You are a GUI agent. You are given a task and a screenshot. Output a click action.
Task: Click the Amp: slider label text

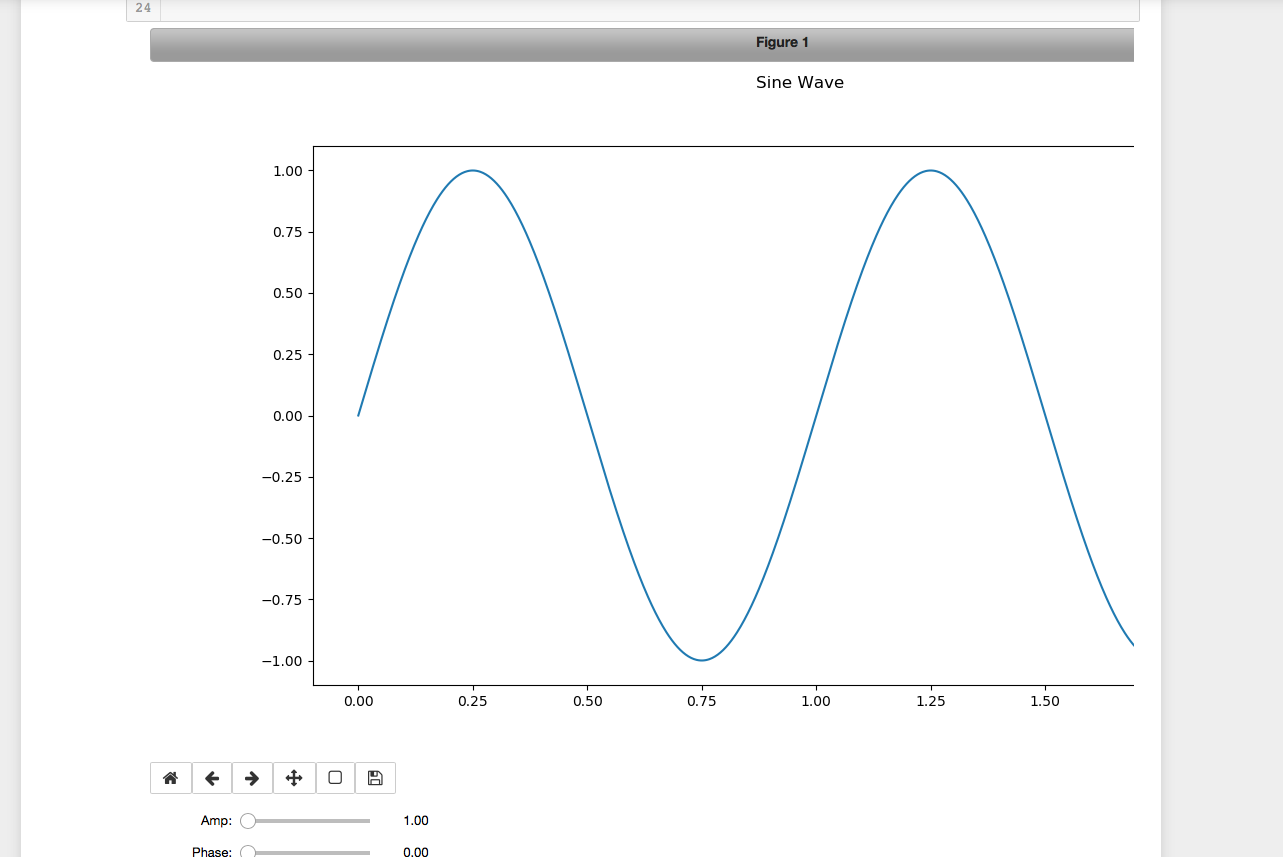pos(214,820)
